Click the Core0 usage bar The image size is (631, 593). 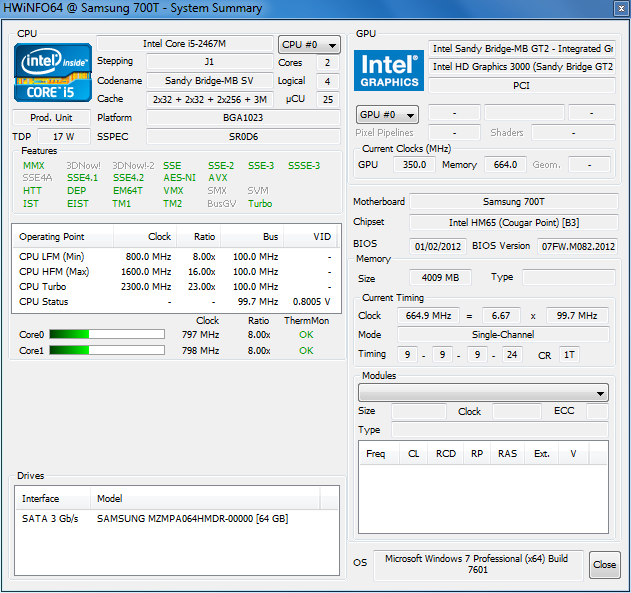[107, 334]
